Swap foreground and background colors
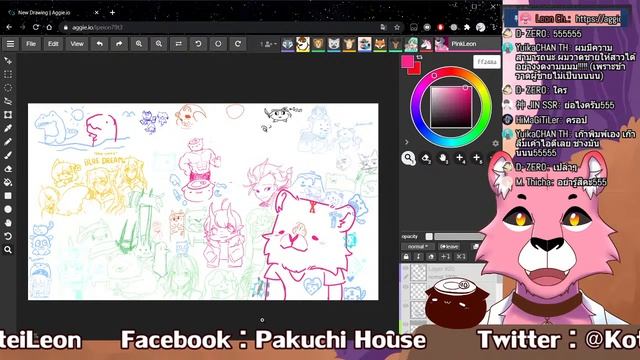The height and width of the screenshot is (360, 640). [420, 58]
